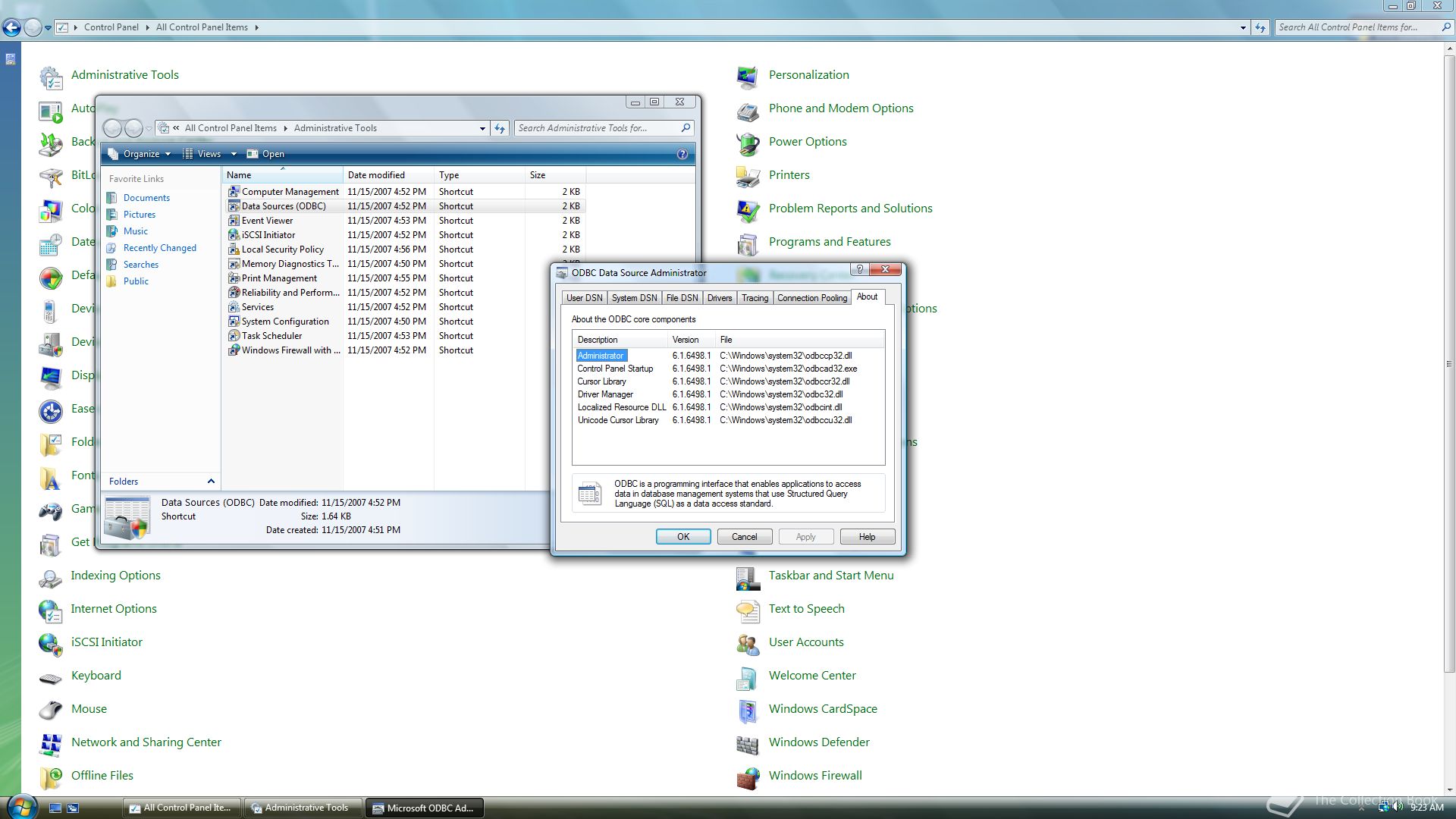Open recent pages dropdown beside Control Panel back button
The image size is (1456, 819).
(48, 28)
